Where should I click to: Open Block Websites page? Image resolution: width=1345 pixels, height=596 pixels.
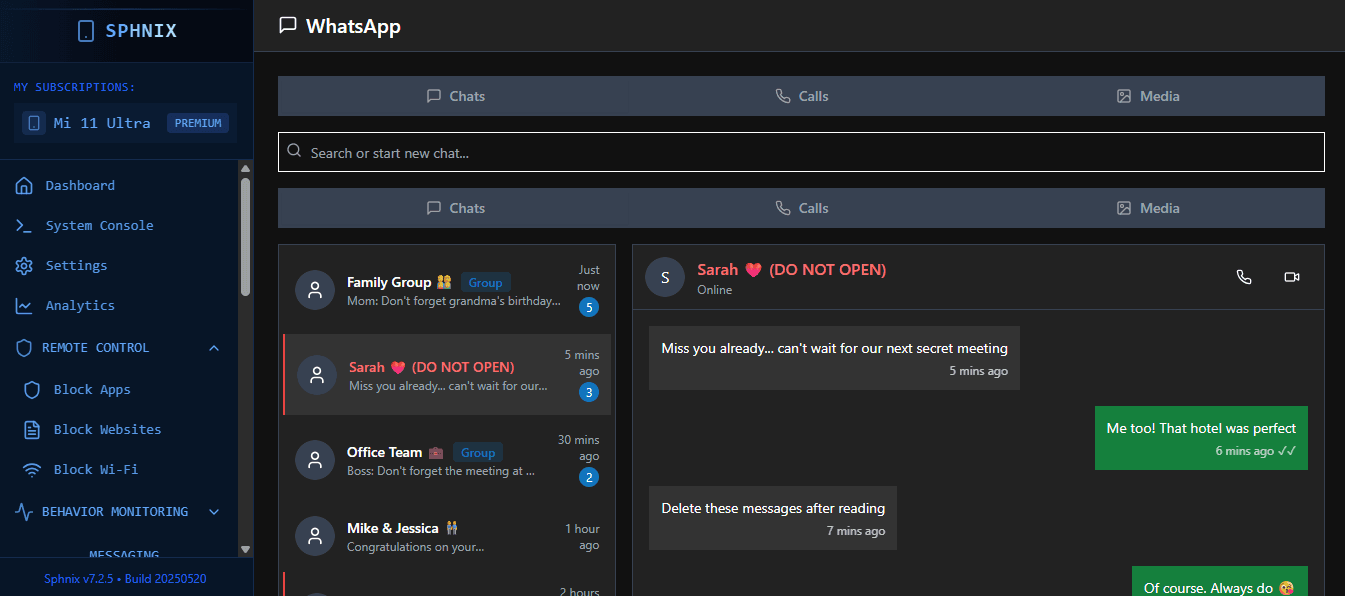coord(107,429)
